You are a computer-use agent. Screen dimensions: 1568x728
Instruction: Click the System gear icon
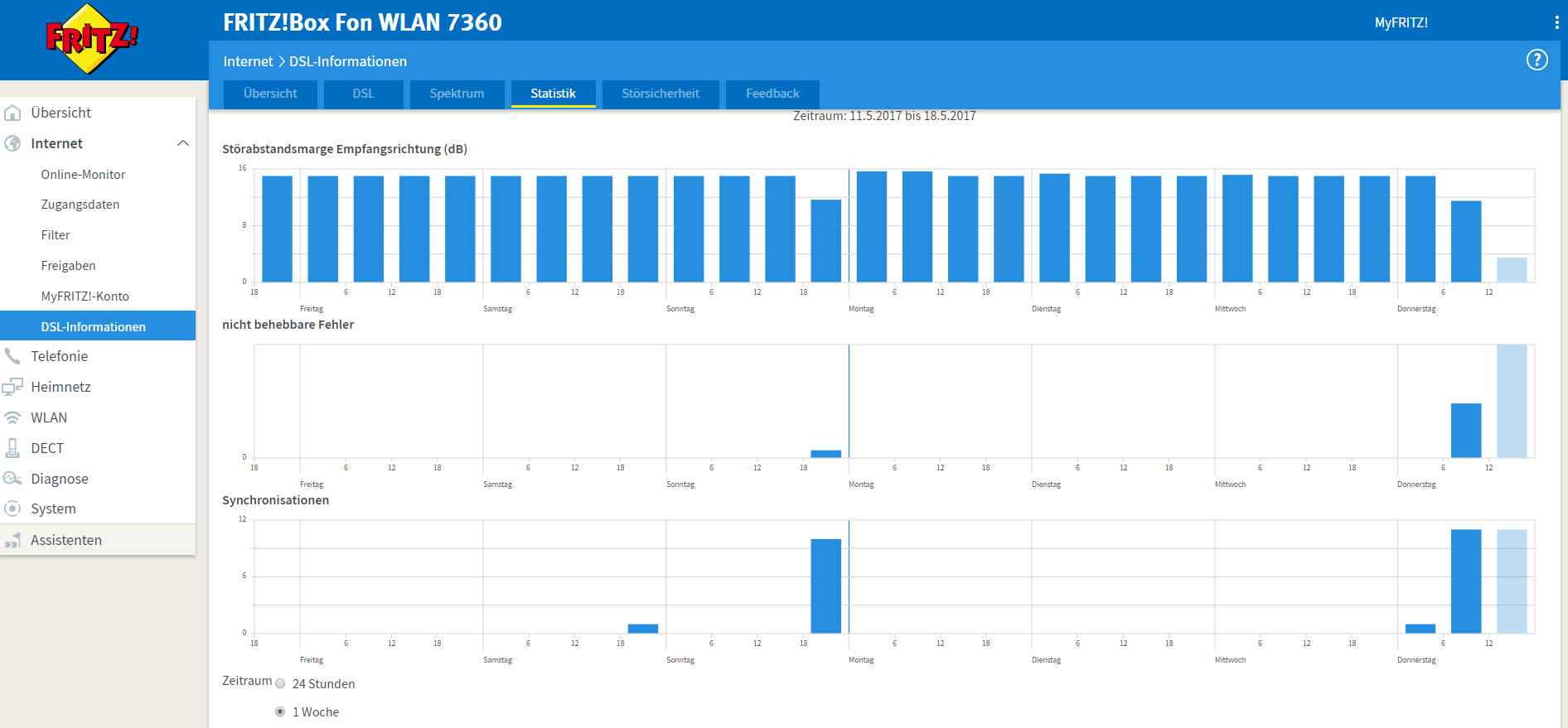tap(13, 509)
